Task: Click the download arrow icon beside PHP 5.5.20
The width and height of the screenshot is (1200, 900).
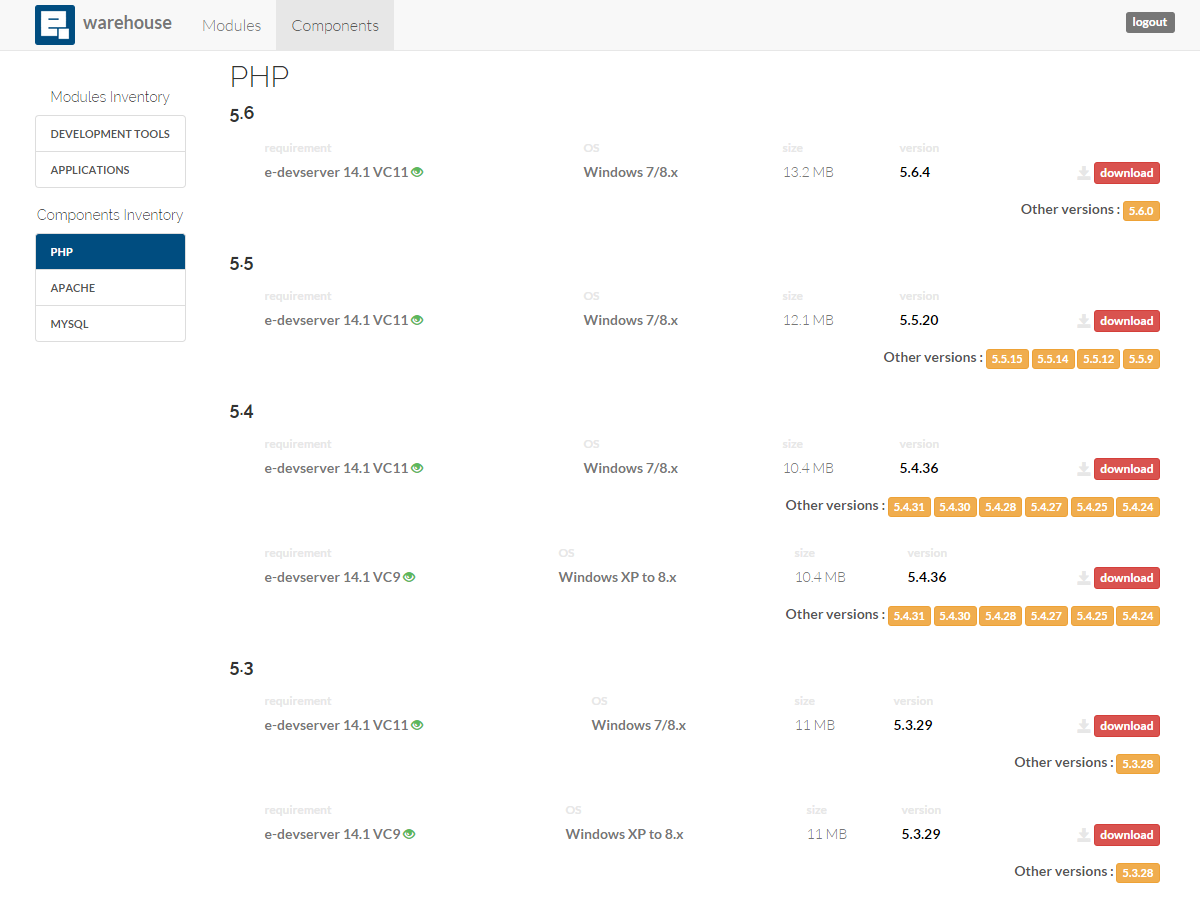Action: click(x=1083, y=320)
